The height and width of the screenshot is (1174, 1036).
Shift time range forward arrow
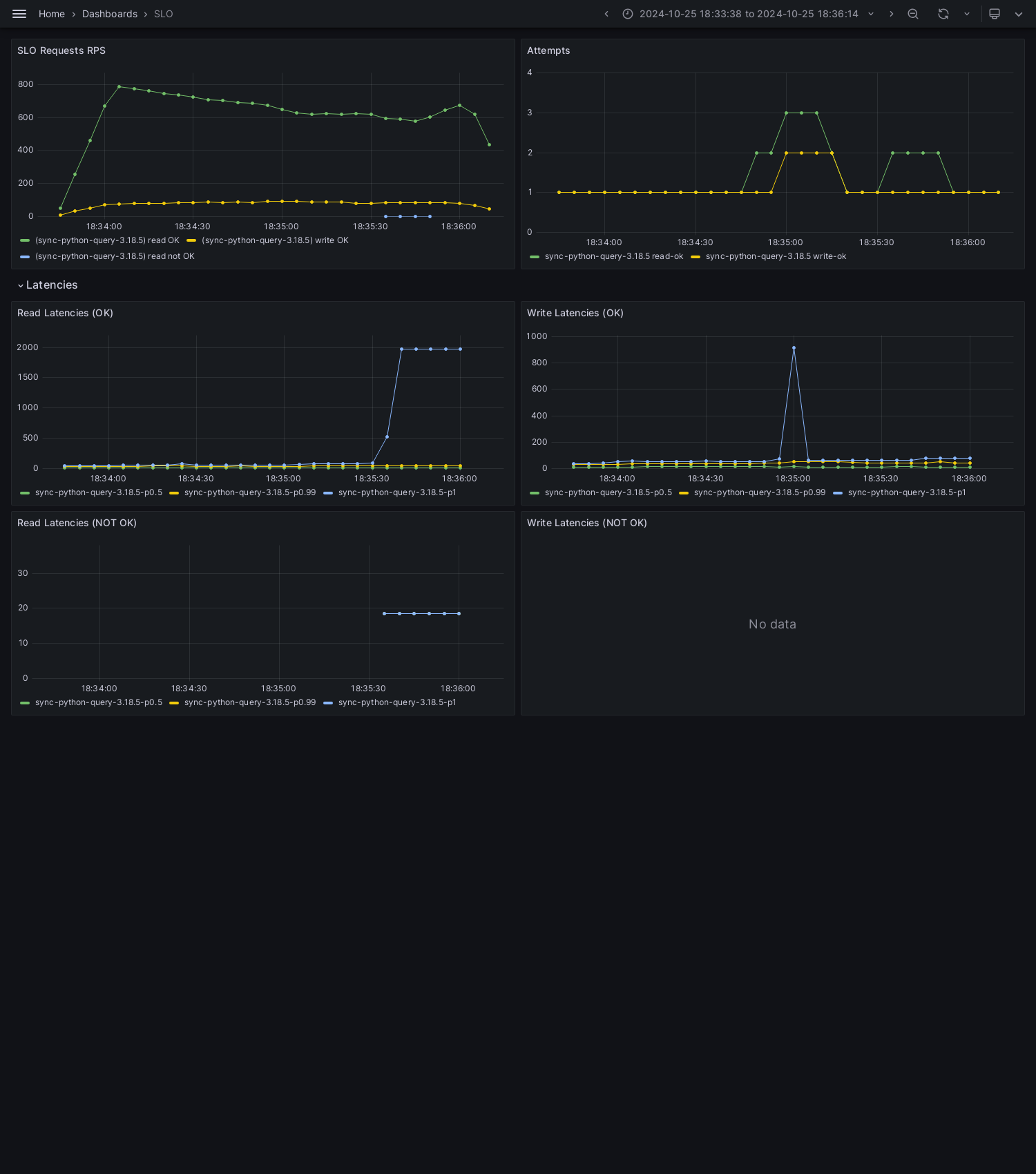(x=891, y=14)
